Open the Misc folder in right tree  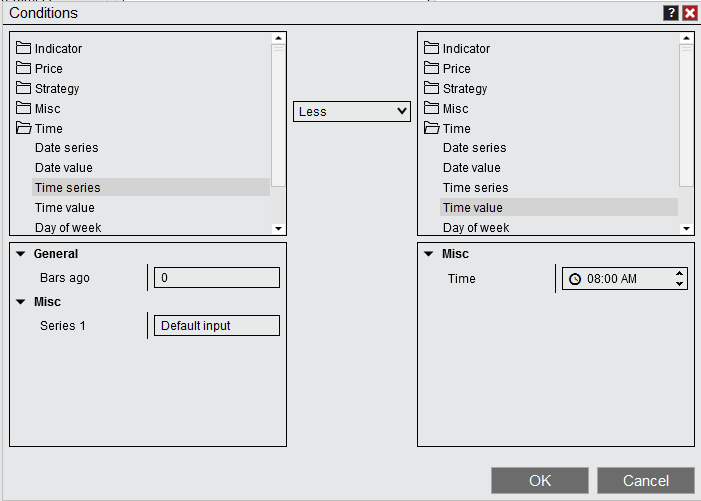[x=446, y=109]
